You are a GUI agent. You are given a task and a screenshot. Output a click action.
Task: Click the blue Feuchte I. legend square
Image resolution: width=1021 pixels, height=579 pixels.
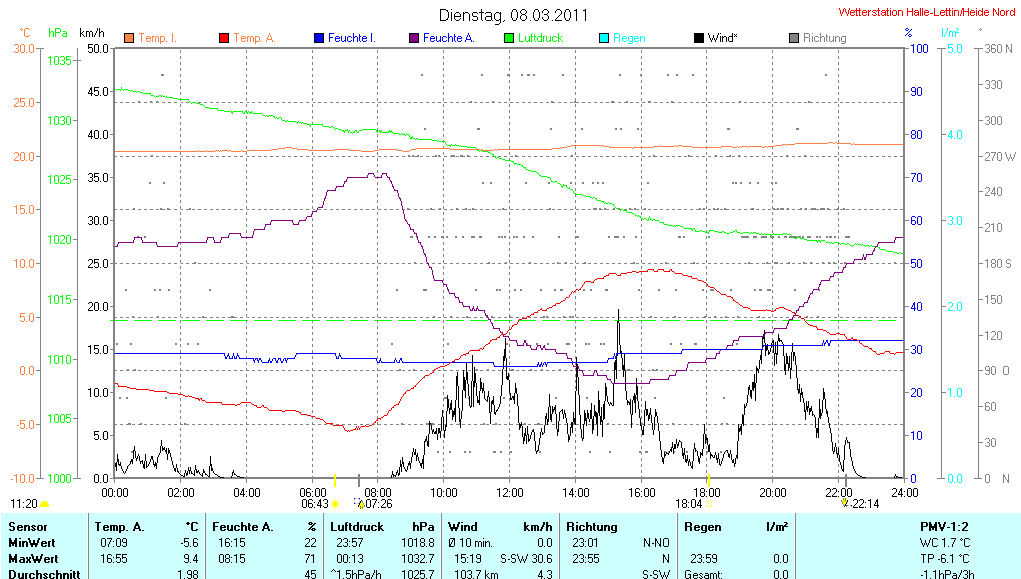coord(318,38)
